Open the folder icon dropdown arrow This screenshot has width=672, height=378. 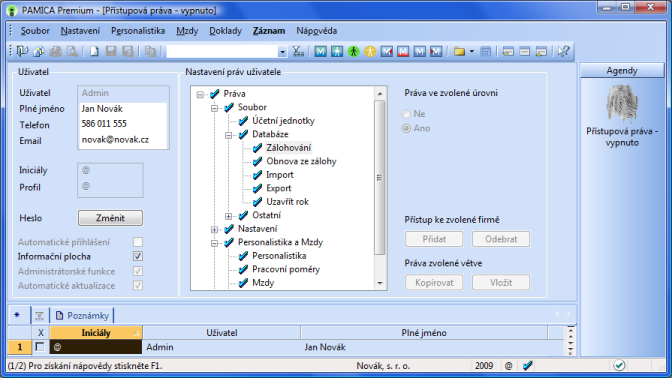coord(472,51)
